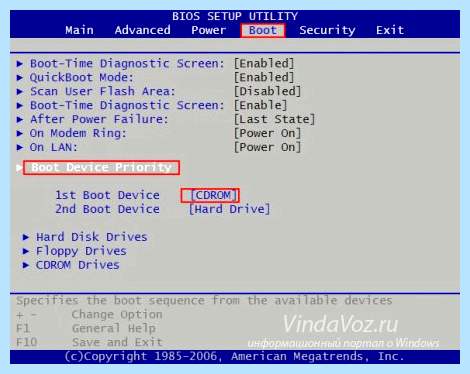This screenshot has height=374, width=470.
Task: Click the BIOS SETUP UTILITY title
Action: tap(235, 16)
